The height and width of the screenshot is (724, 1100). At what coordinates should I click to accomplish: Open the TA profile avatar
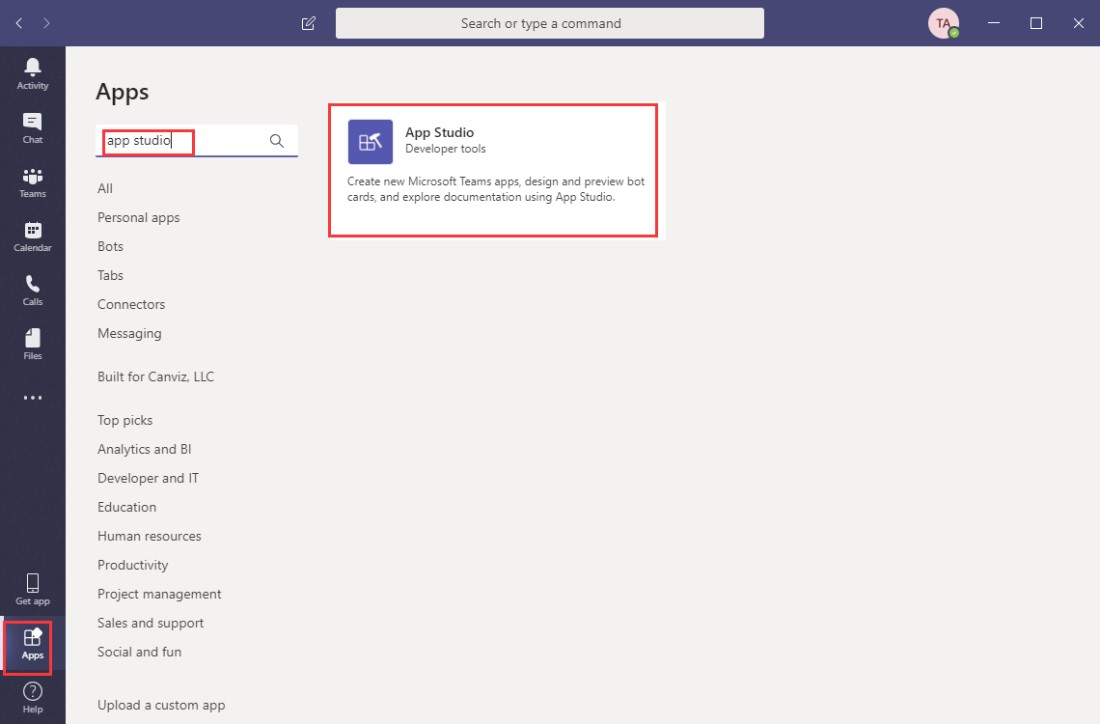pyautogui.click(x=943, y=23)
